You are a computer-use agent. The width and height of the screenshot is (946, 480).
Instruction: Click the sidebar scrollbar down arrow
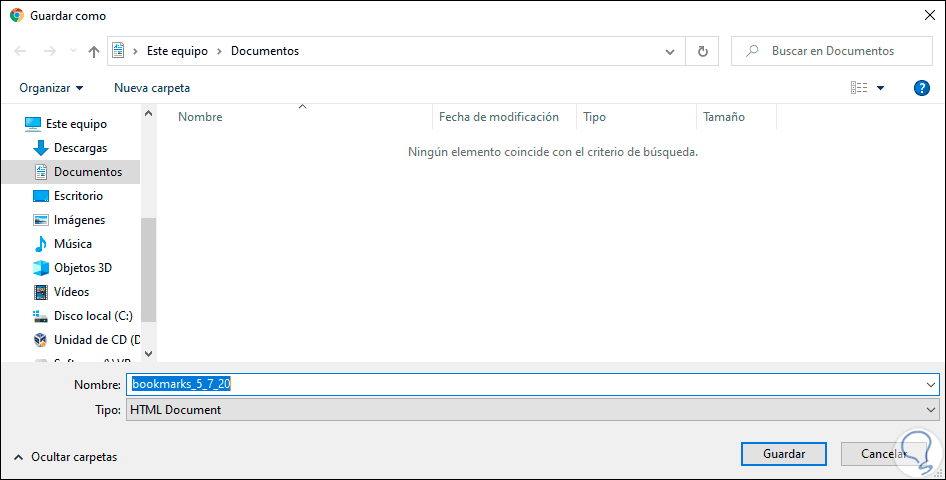pos(148,354)
